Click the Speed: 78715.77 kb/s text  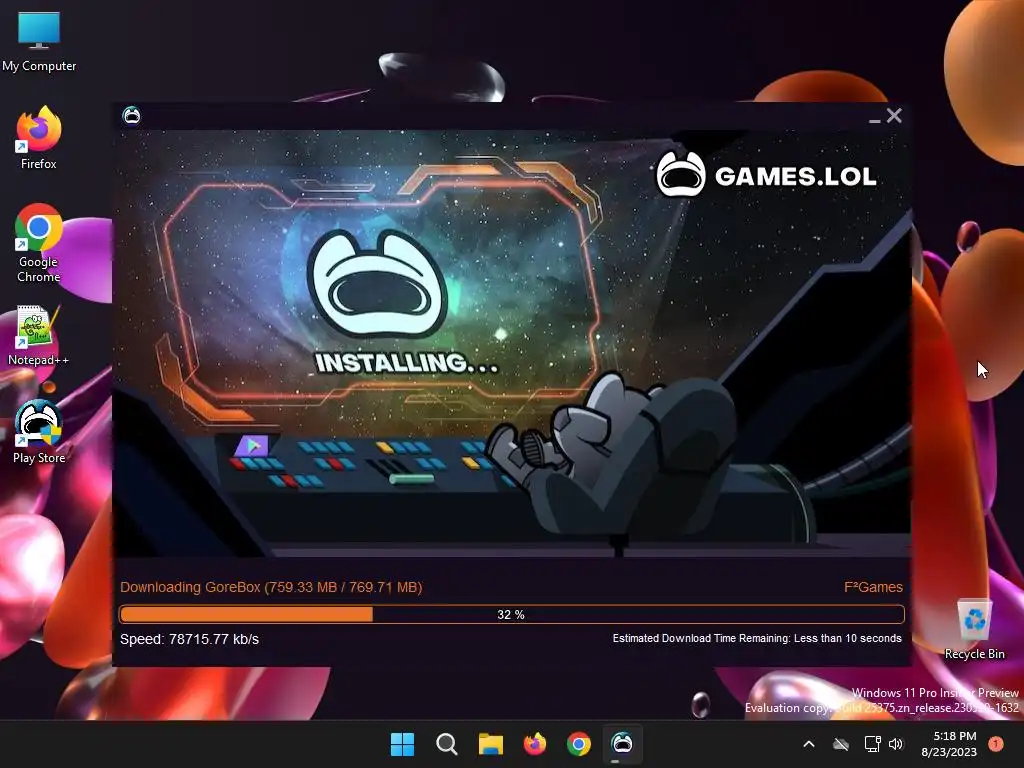pyautogui.click(x=189, y=639)
